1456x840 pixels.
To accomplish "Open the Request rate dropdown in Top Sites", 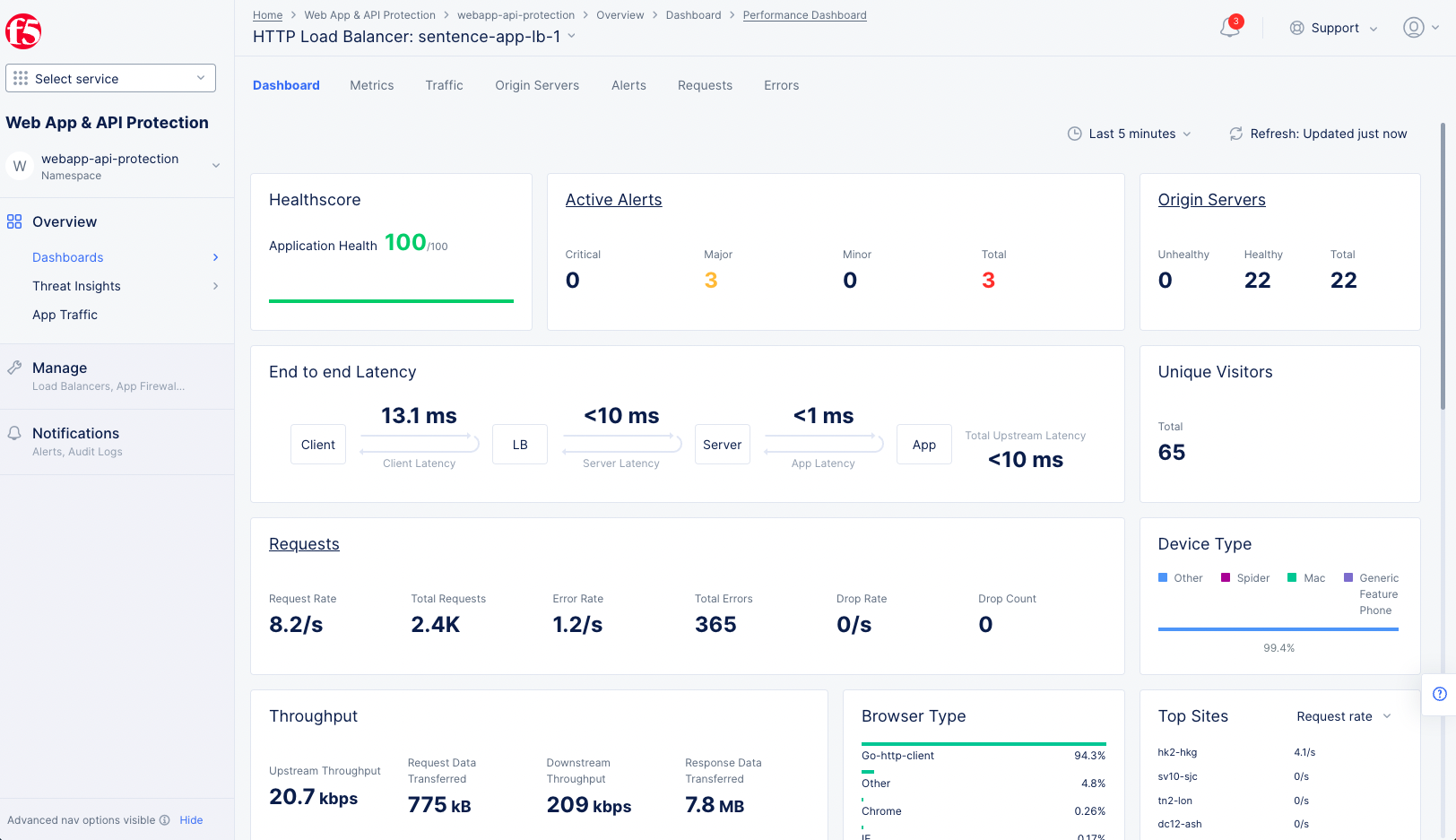I will coord(1342,716).
